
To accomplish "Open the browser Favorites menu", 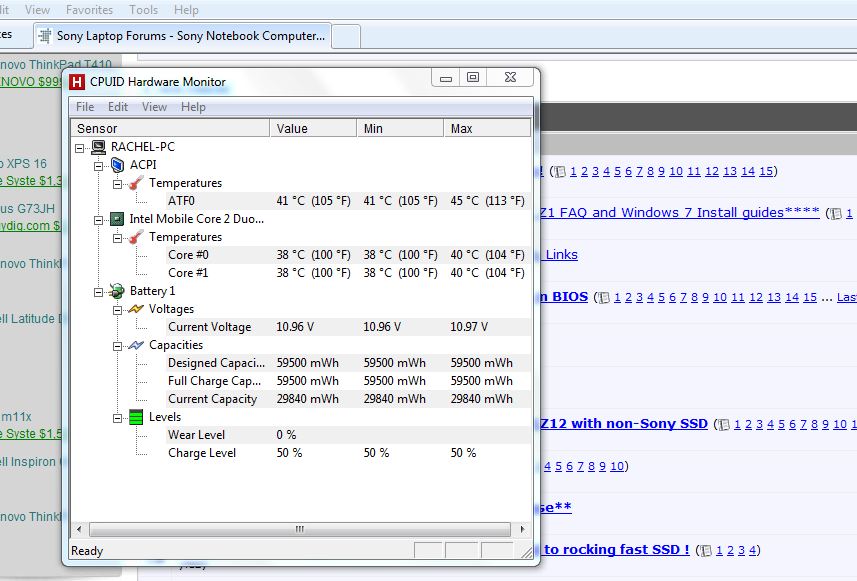I will [89, 10].
